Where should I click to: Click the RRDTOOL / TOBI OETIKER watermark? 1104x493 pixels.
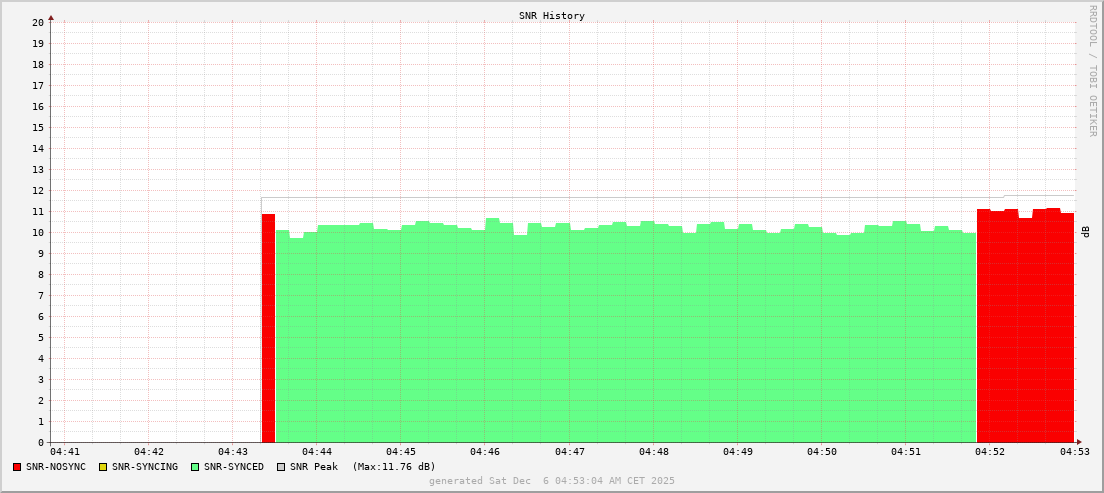[1092, 71]
